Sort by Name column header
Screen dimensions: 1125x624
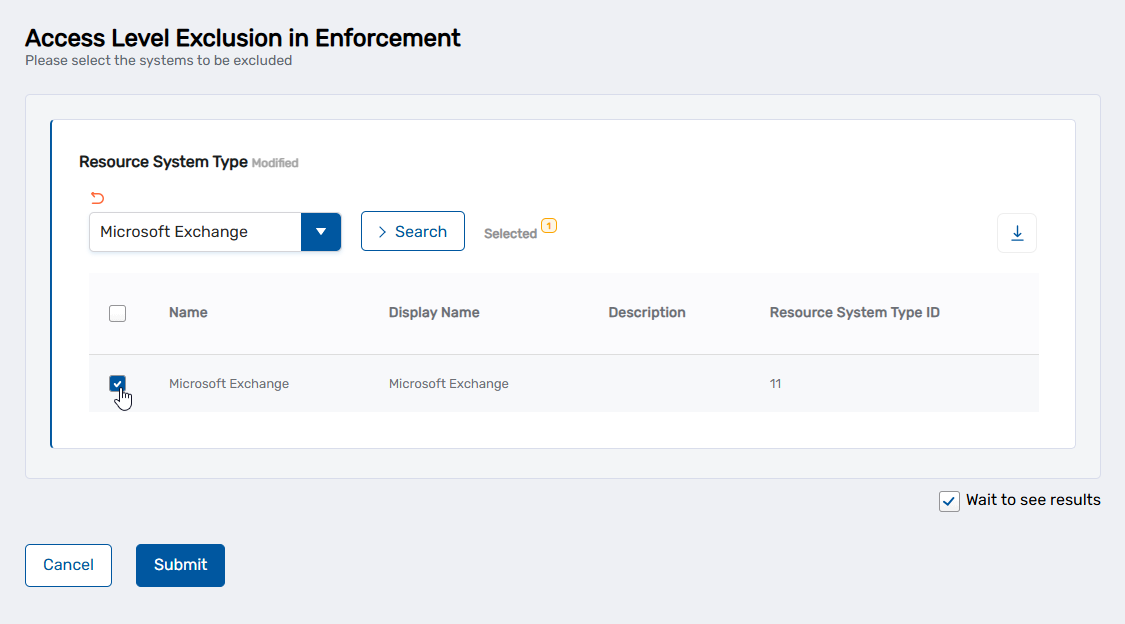point(188,313)
